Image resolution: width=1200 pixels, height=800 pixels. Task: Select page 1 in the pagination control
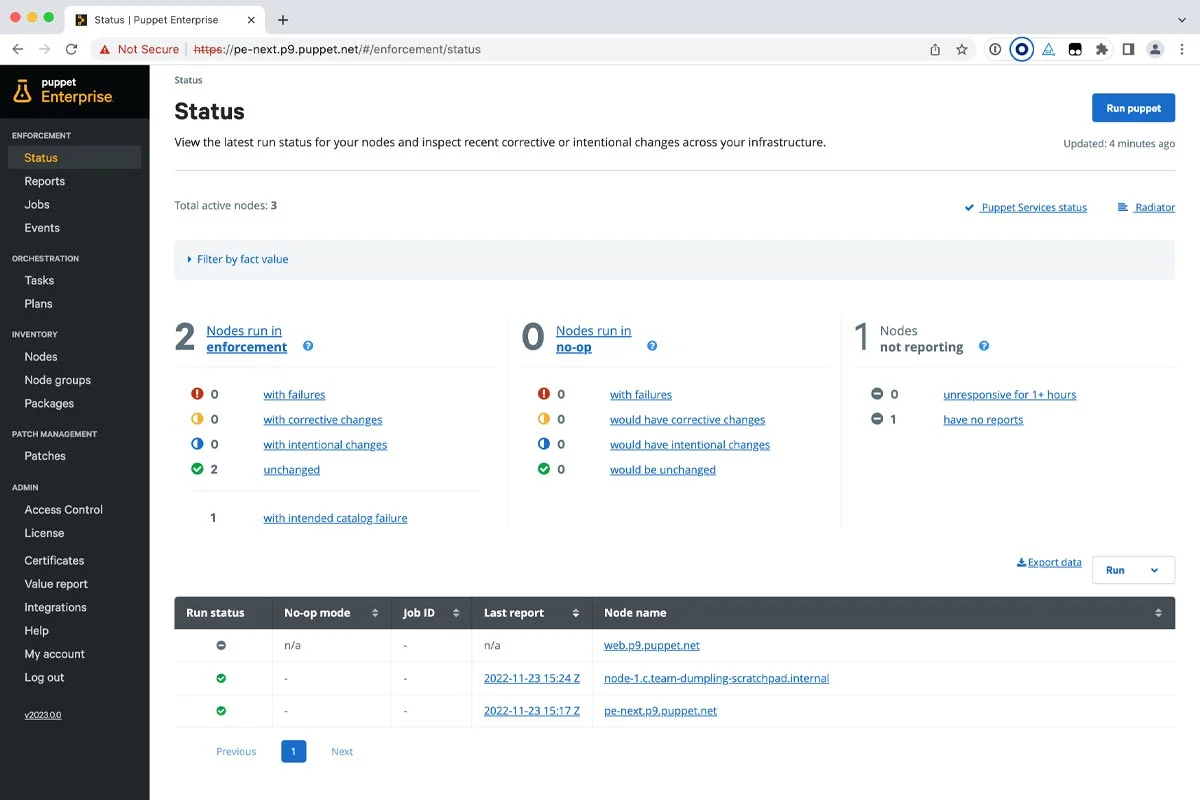[293, 751]
